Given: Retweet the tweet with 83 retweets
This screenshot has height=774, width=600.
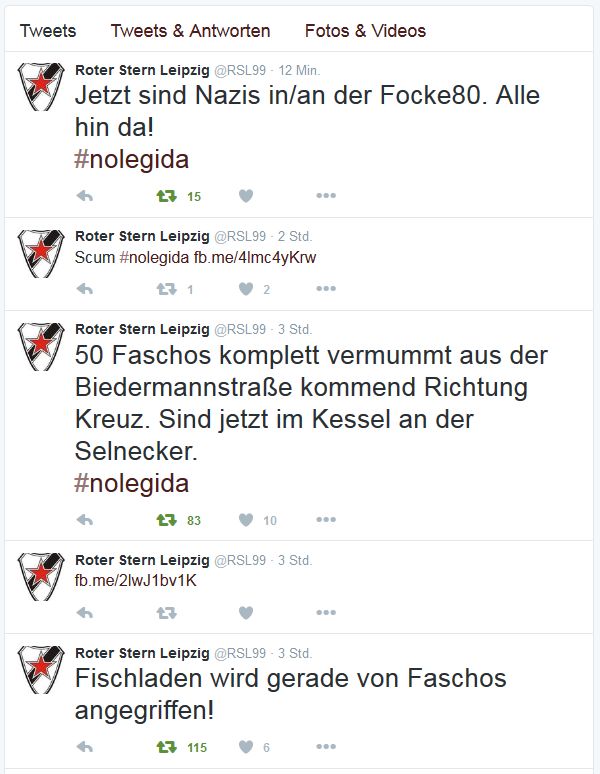Looking at the screenshot, I should 166,520.
